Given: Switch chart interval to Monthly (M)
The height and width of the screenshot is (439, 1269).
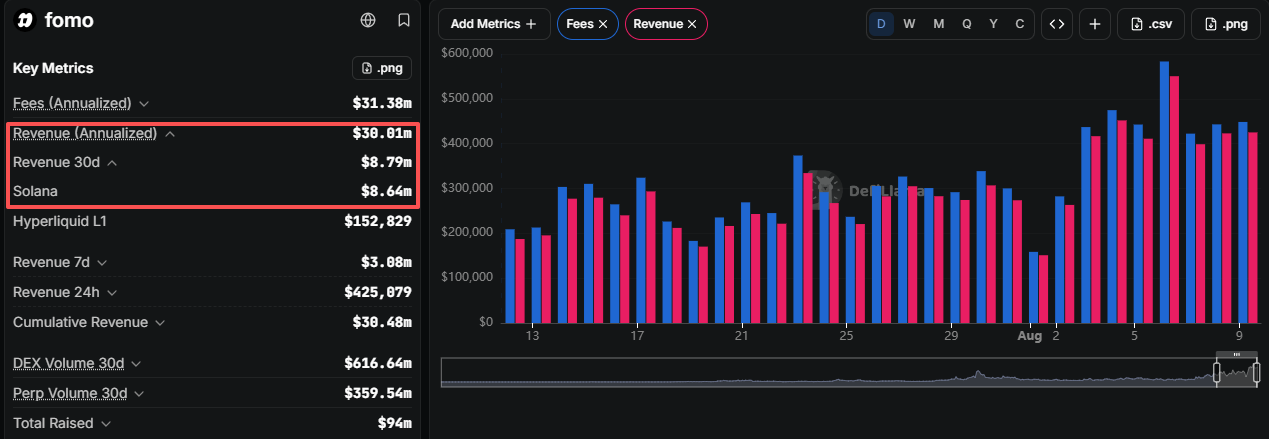Looking at the screenshot, I should point(938,24).
